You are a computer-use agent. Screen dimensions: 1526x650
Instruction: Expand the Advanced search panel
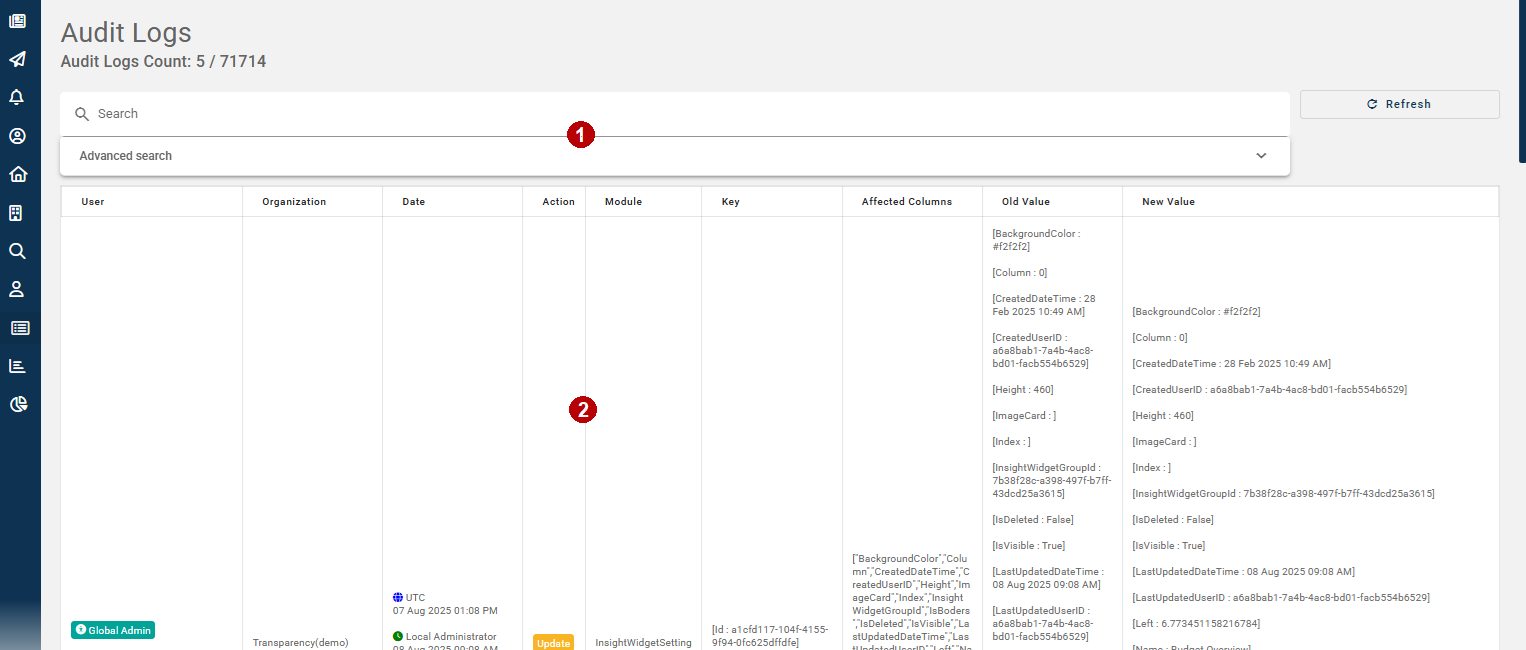[675, 156]
